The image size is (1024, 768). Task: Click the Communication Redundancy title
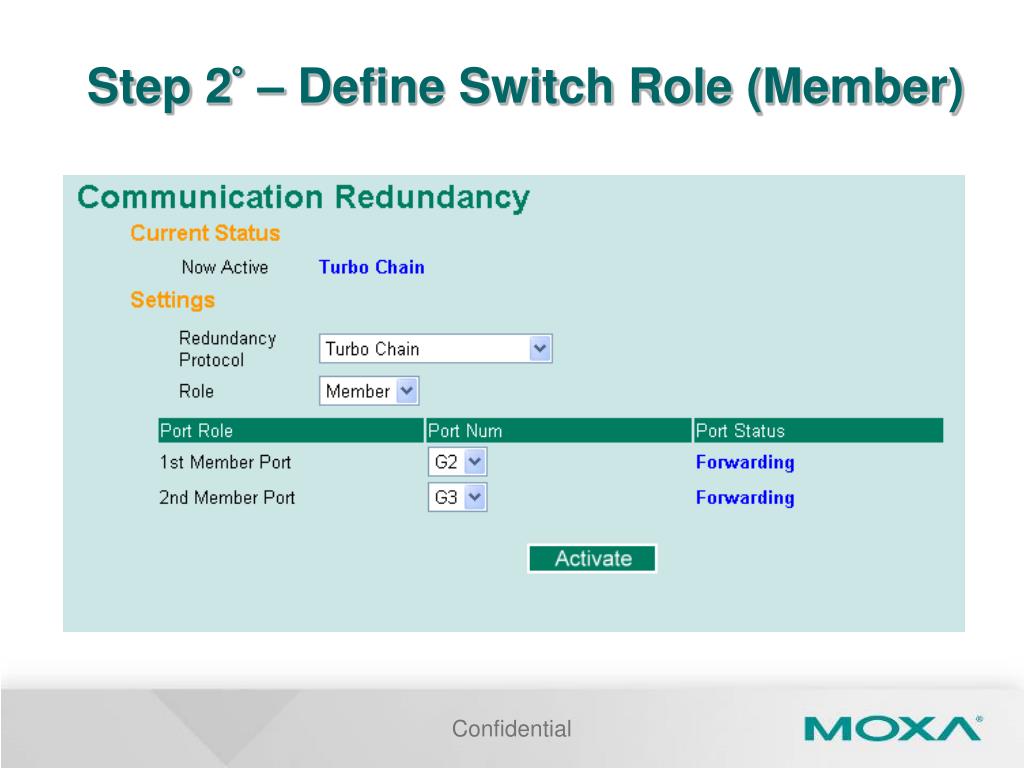pos(303,198)
